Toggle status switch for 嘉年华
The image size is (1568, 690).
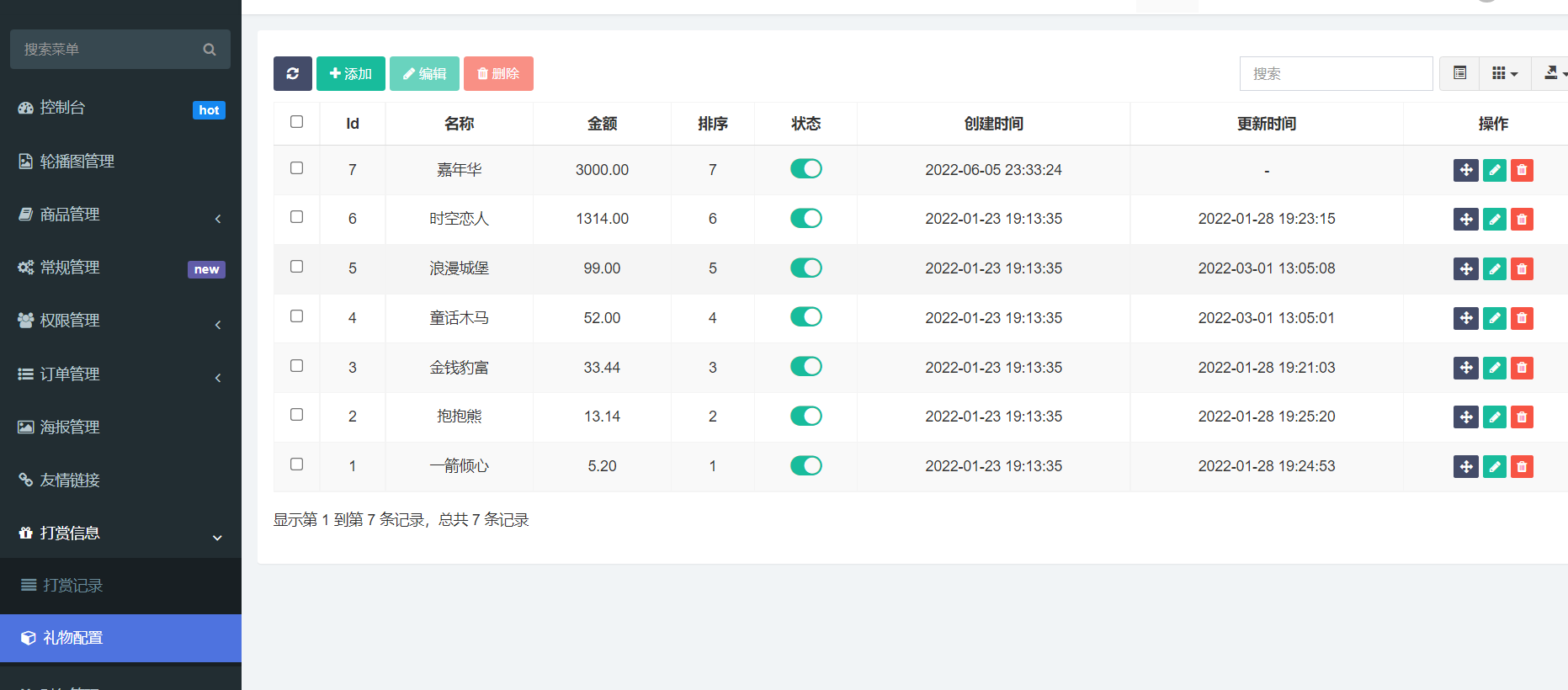805,169
